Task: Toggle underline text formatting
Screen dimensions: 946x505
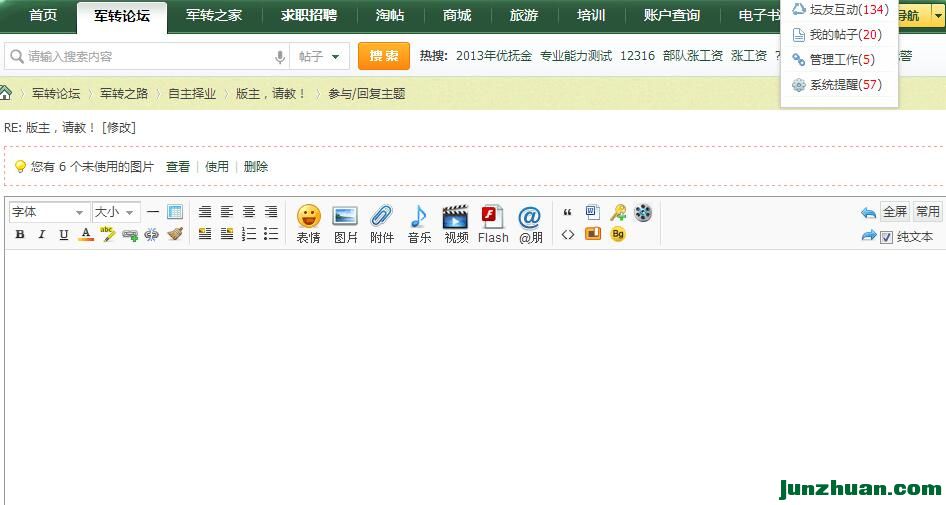Action: click(64, 235)
